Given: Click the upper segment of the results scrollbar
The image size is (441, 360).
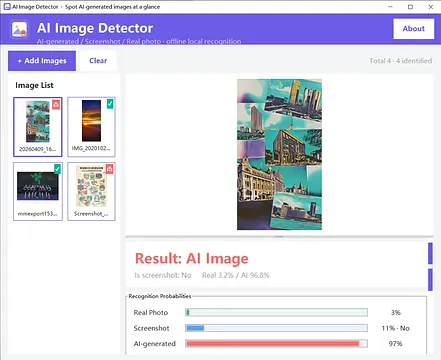Looking at the screenshot, I should point(430,253).
